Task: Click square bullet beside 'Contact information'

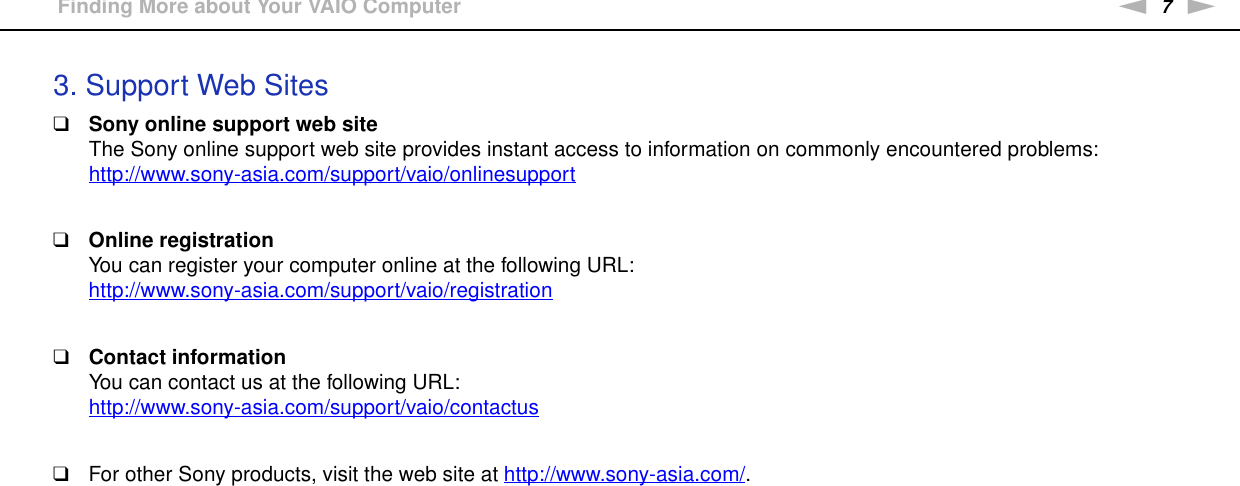Action: click(61, 358)
